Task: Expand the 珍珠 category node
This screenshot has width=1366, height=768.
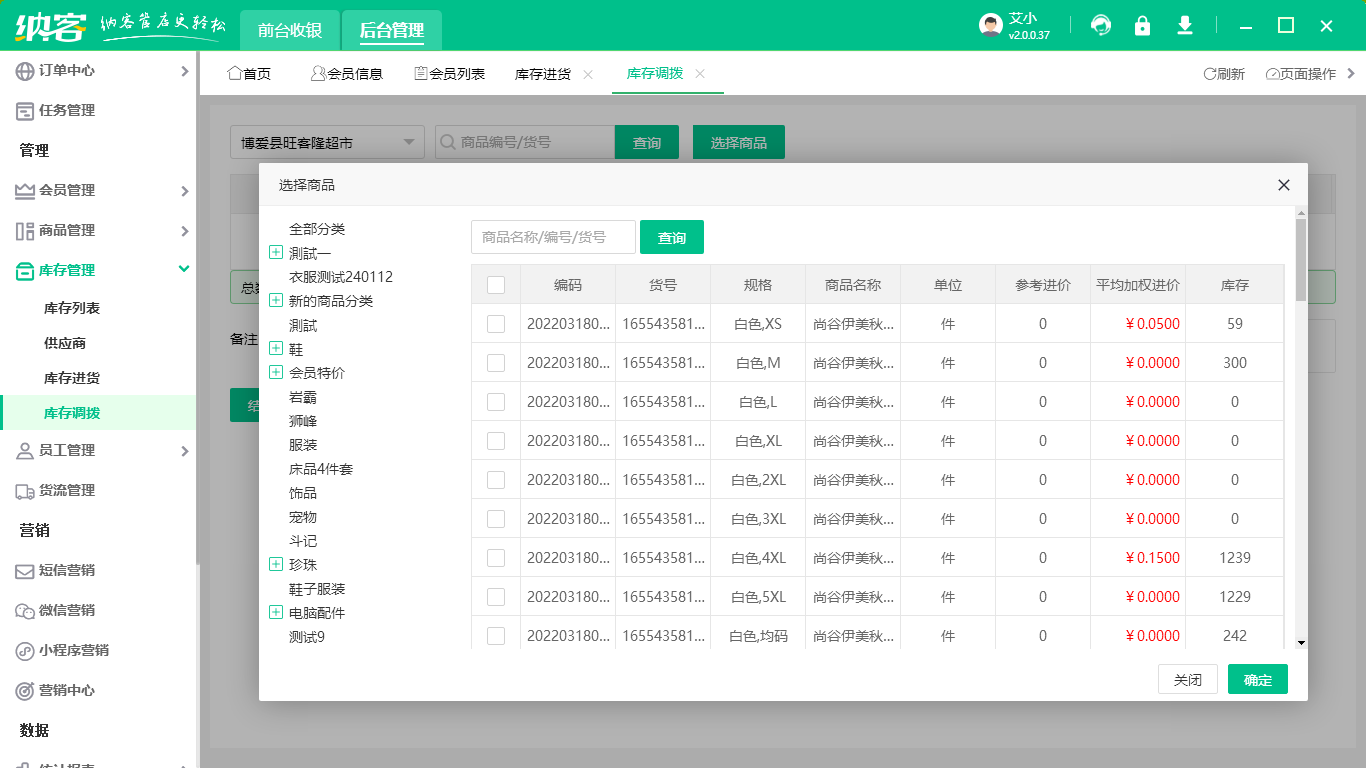Action: point(276,564)
